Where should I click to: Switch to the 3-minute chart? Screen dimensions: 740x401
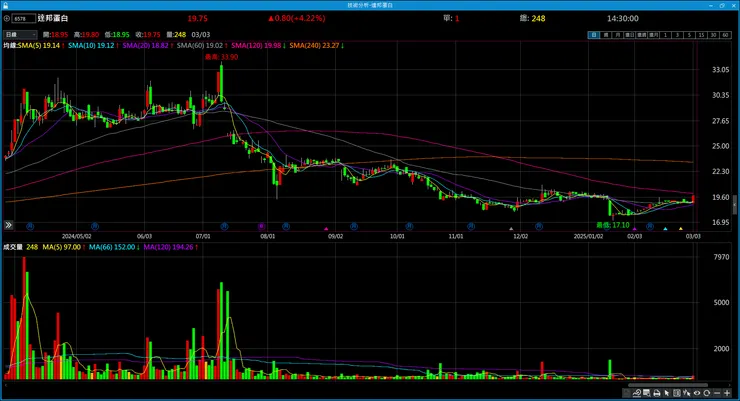point(677,35)
